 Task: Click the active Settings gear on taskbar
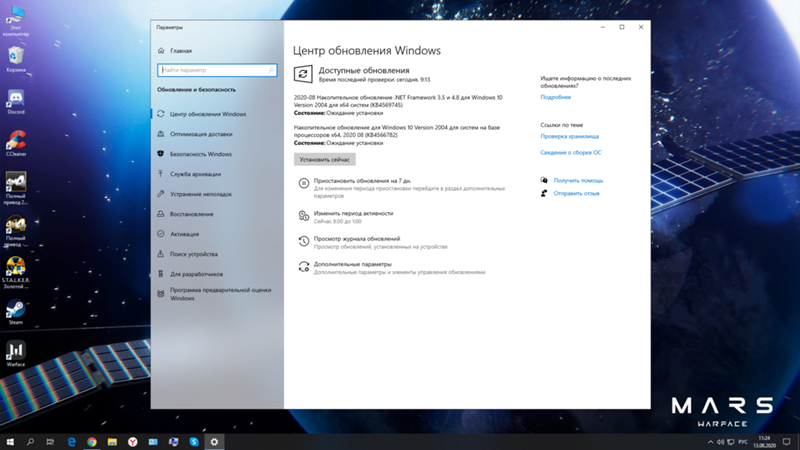[x=214, y=442]
